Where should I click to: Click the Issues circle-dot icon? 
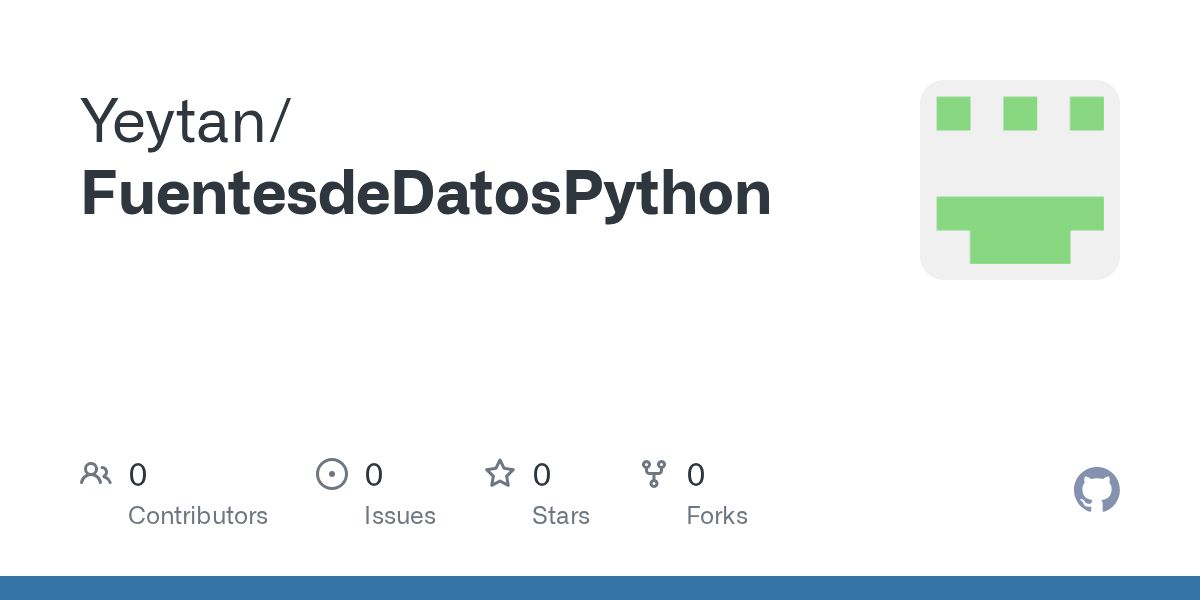click(x=332, y=474)
